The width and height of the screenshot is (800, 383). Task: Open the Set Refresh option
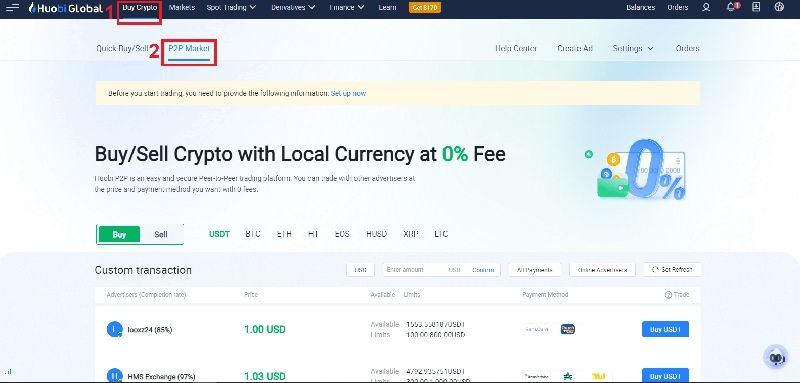pyautogui.click(x=672, y=269)
